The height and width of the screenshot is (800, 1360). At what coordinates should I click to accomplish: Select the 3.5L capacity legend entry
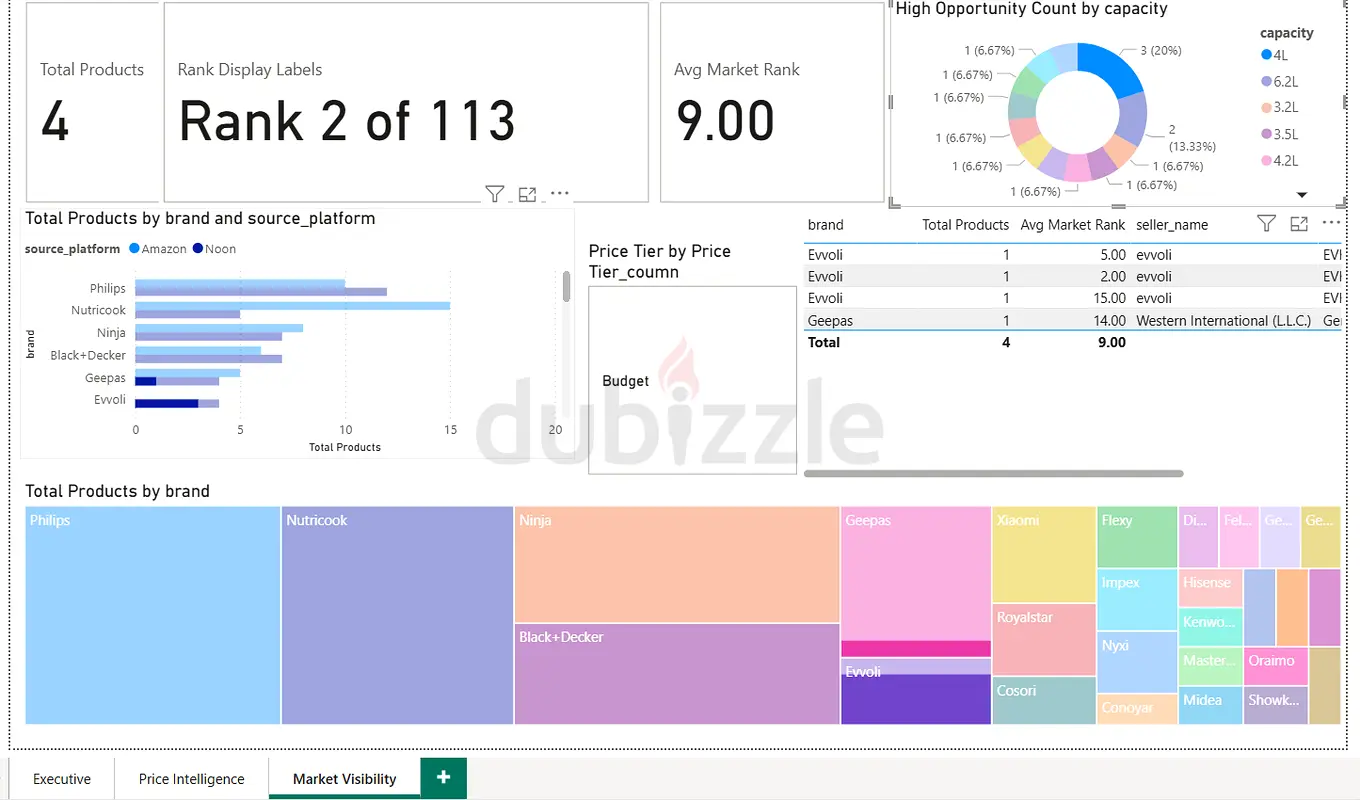click(1279, 134)
